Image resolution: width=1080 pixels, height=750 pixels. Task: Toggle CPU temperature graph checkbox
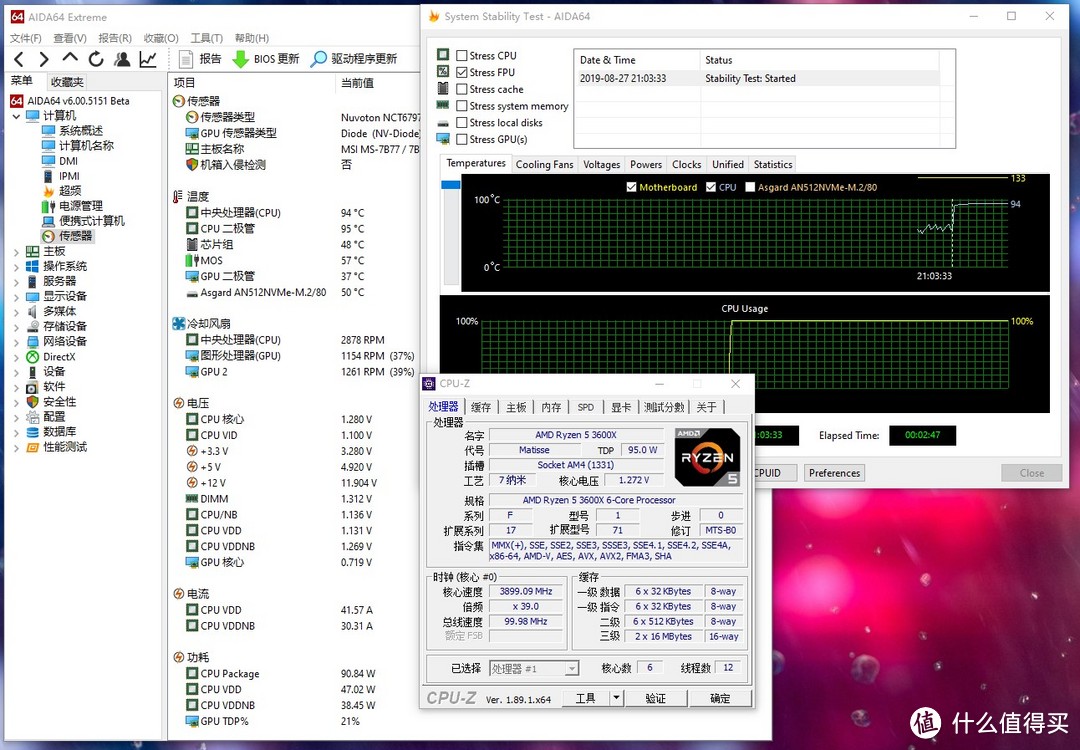711,187
